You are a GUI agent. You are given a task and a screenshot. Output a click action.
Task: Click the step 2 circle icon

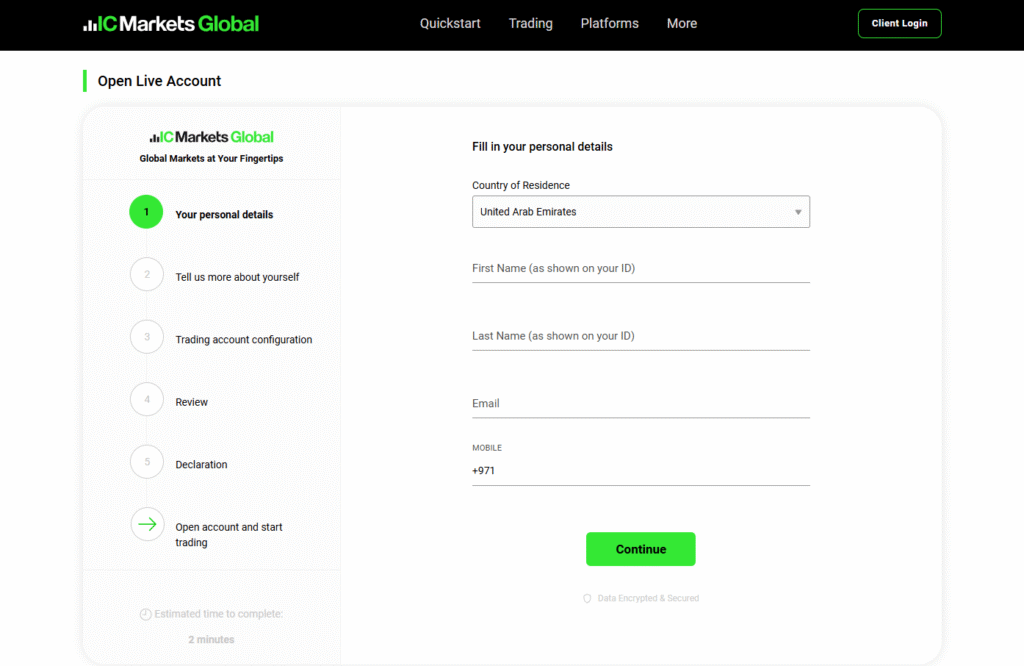[x=147, y=275]
